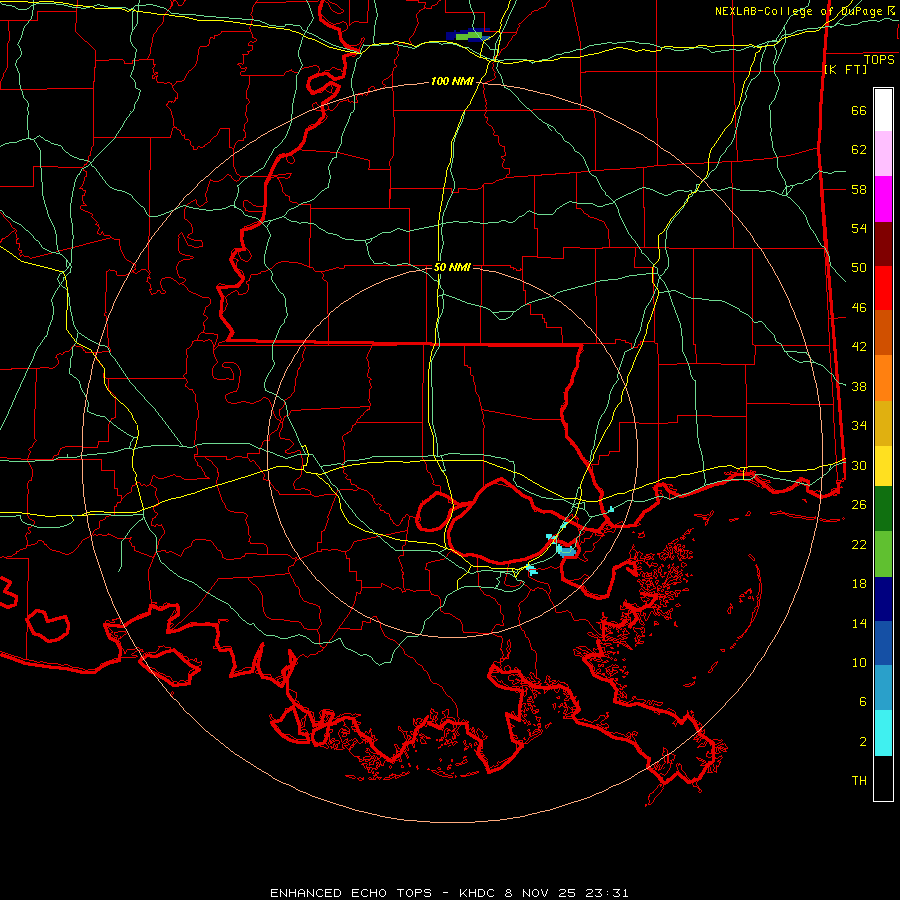Image resolution: width=900 pixels, height=900 pixels.
Task: Click the 14 value on legend scale
Action: [859, 623]
